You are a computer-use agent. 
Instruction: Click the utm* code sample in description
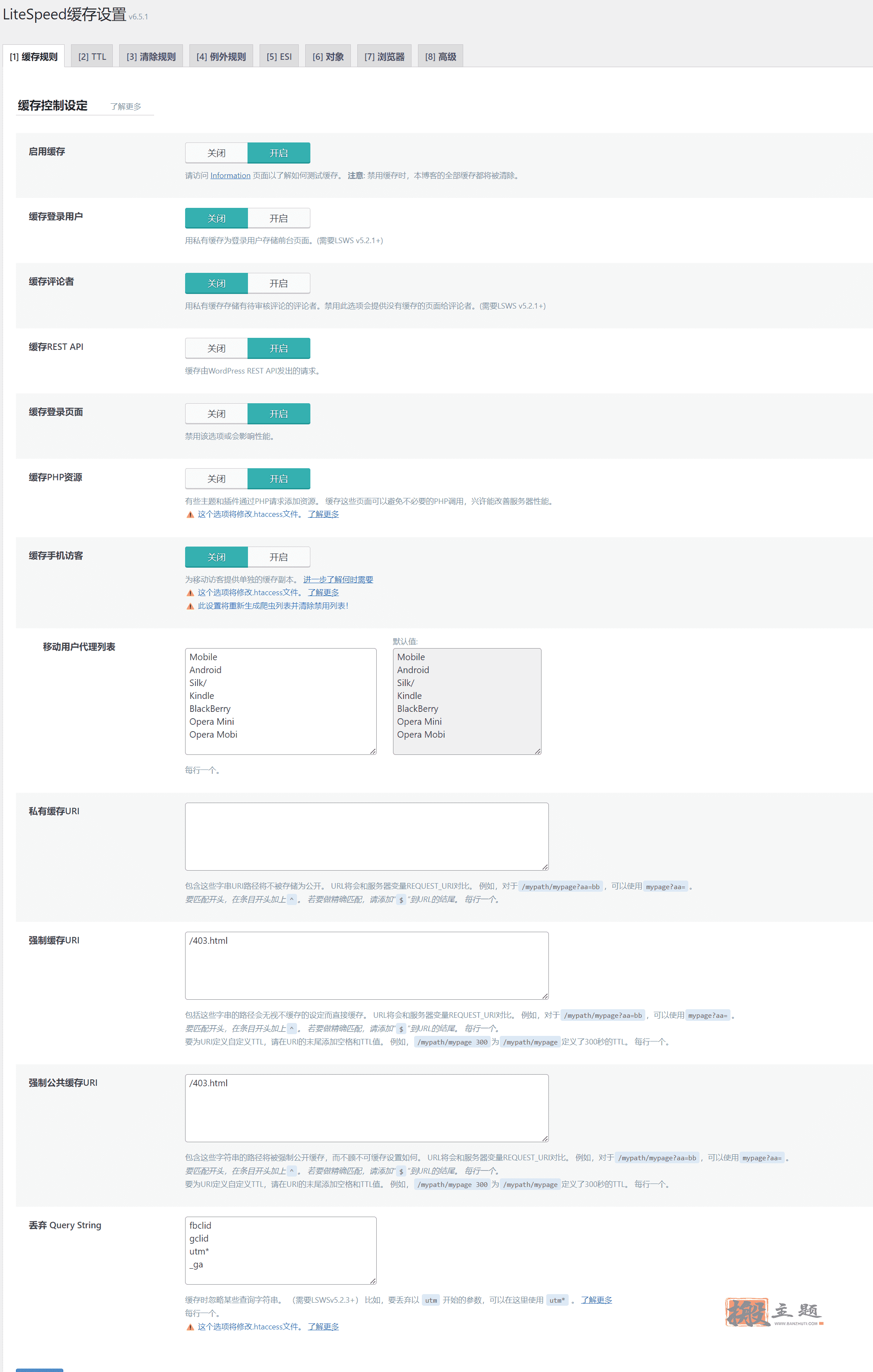coord(557,1300)
